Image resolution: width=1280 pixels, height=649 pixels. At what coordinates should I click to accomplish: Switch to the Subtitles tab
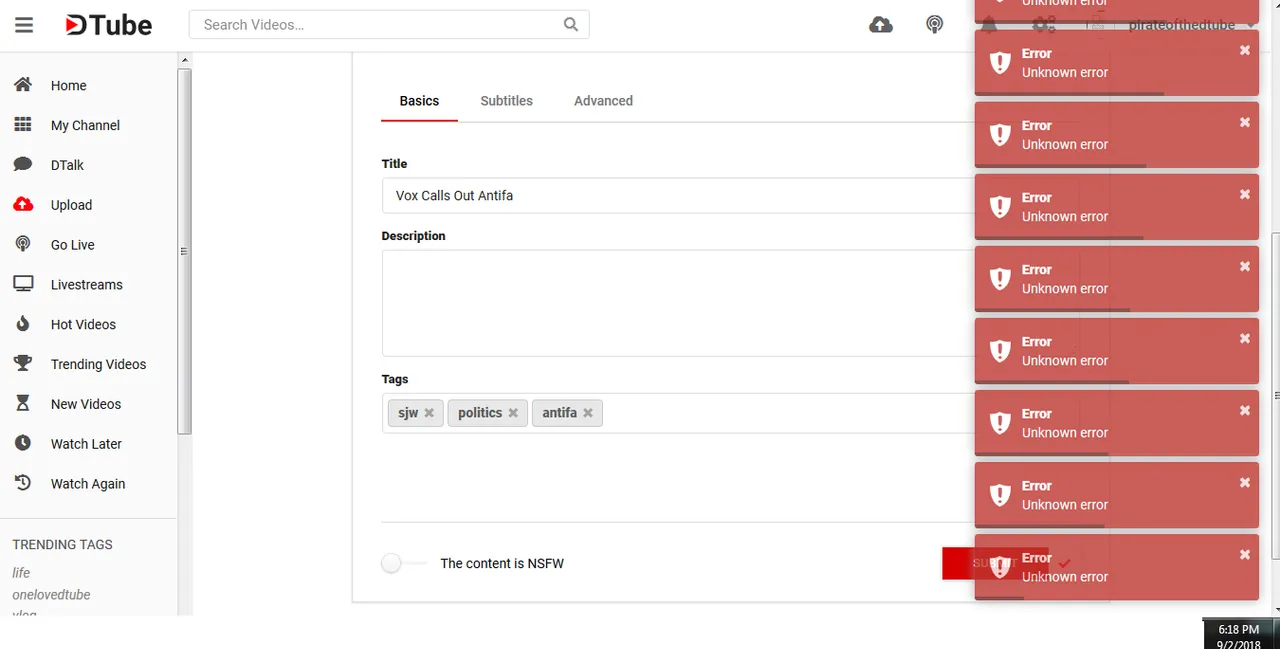(506, 101)
